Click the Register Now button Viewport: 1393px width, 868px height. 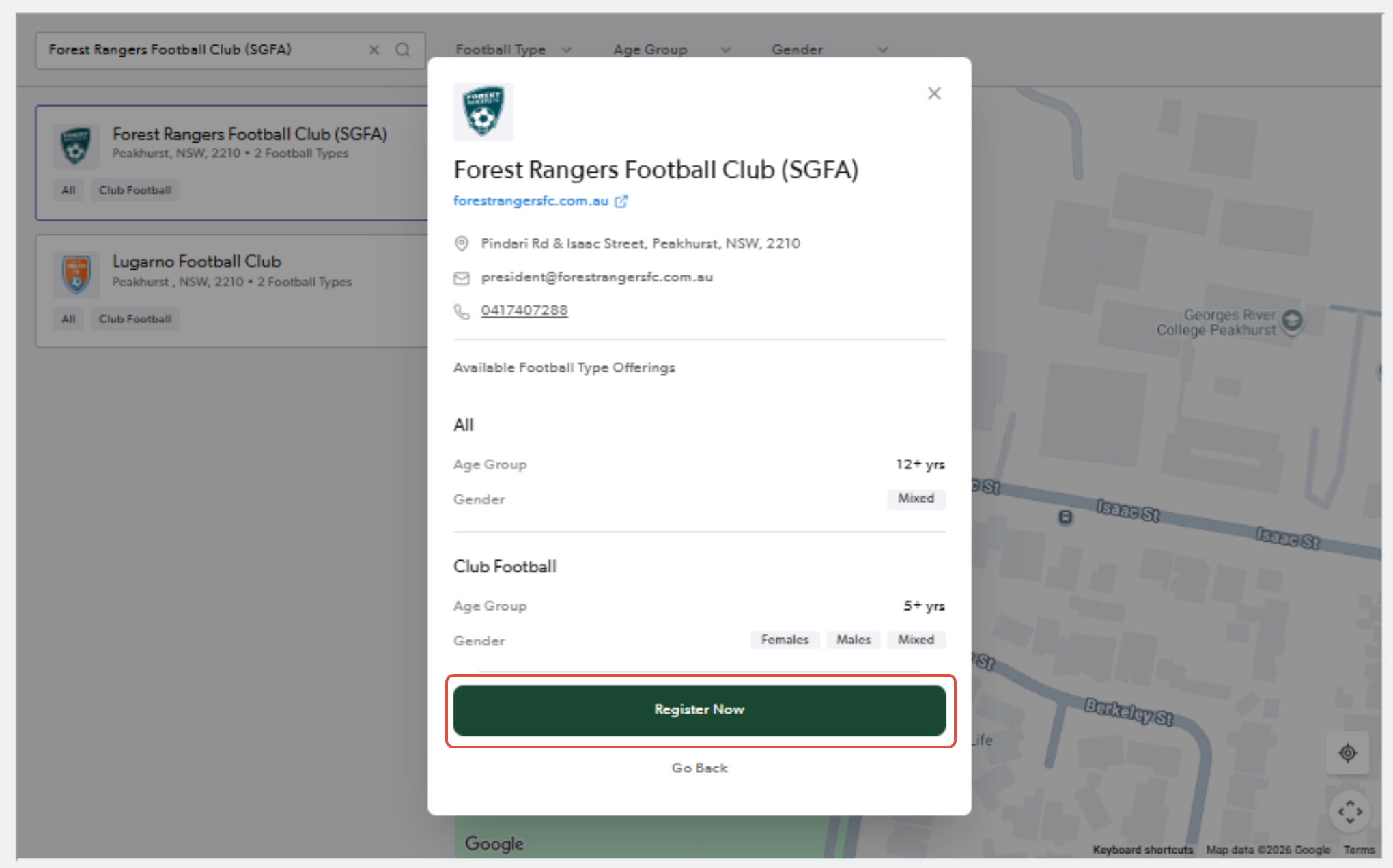[699, 710]
